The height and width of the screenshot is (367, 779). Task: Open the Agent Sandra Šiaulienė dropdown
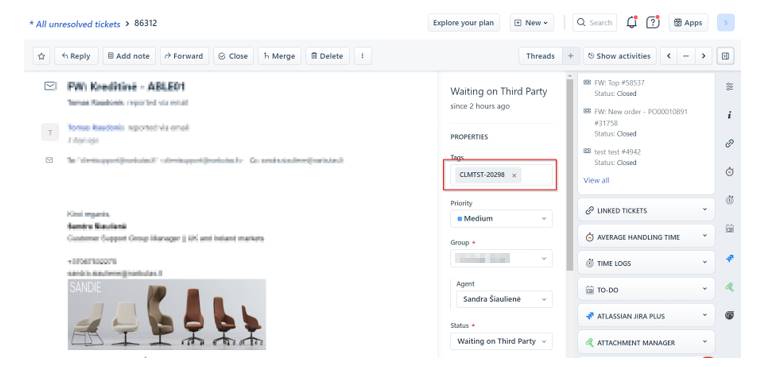click(504, 299)
